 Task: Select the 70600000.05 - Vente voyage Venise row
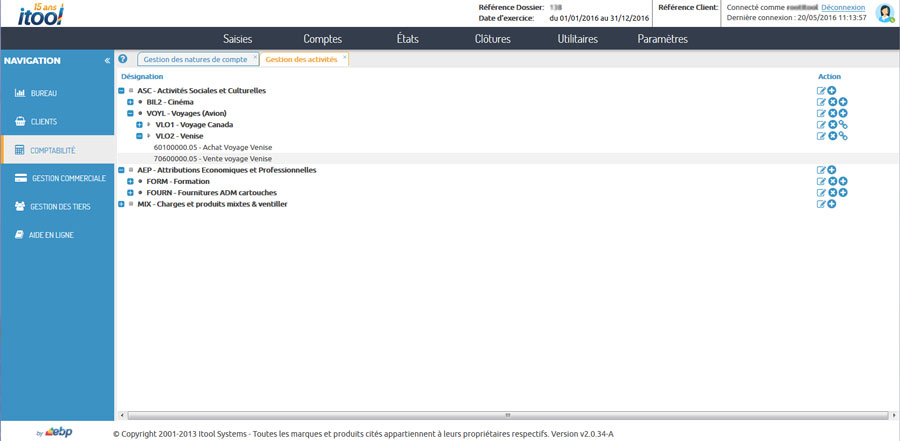pos(508,158)
